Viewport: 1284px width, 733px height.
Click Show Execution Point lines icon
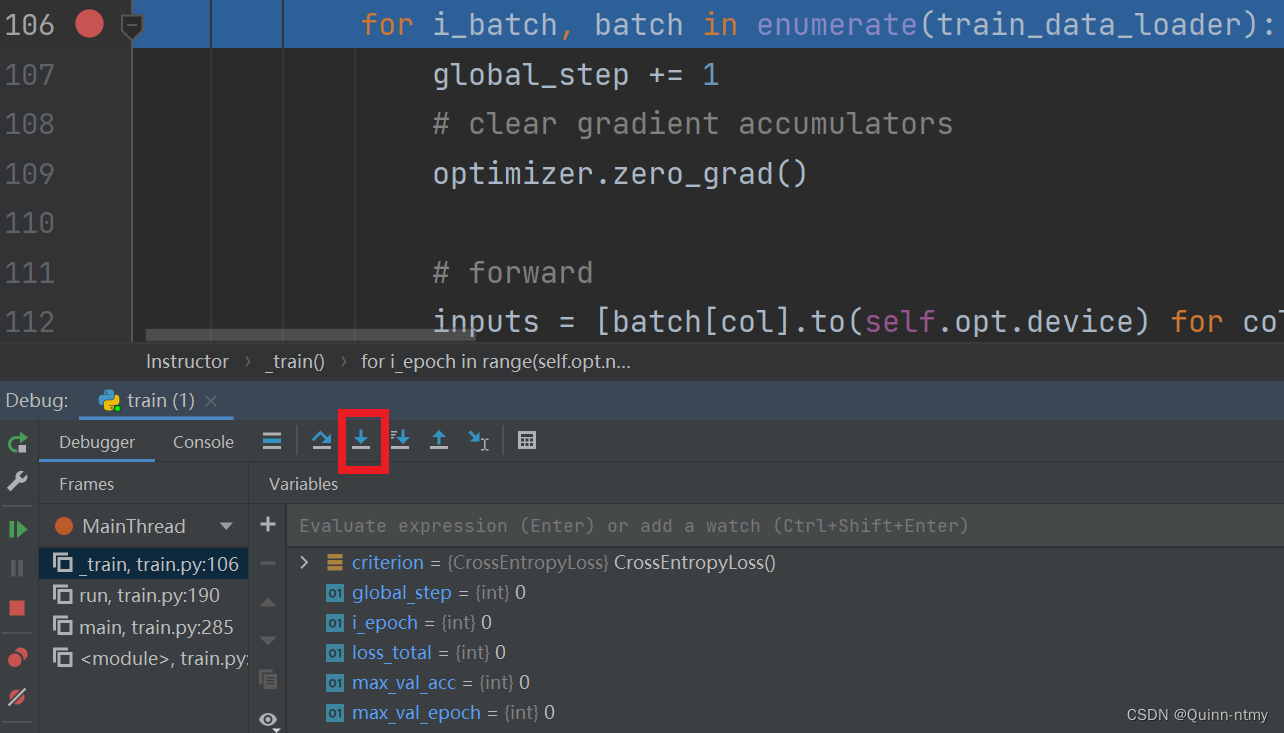coord(272,440)
